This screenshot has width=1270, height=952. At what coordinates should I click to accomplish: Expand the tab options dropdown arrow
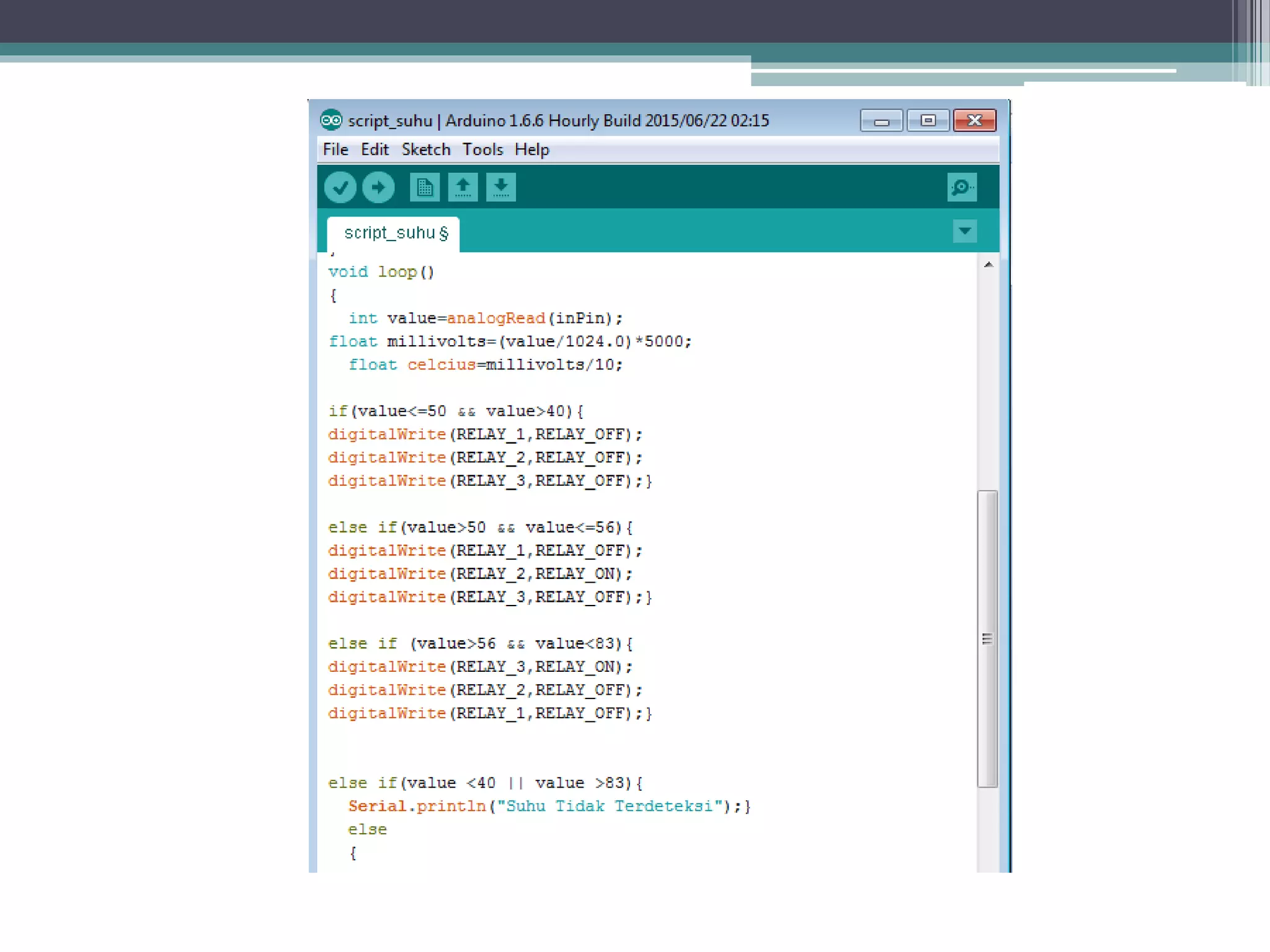(964, 231)
